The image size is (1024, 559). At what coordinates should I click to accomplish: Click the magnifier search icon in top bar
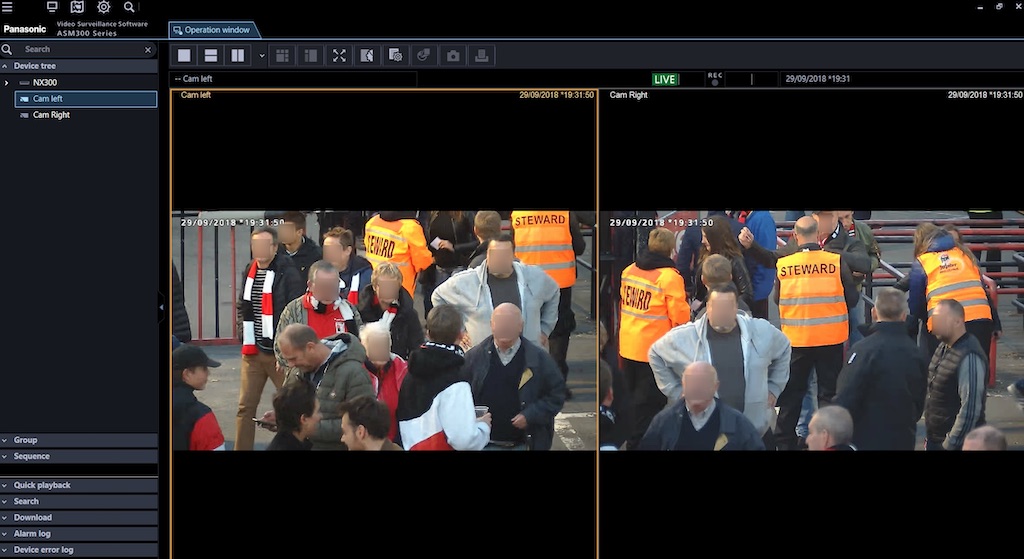click(x=129, y=7)
